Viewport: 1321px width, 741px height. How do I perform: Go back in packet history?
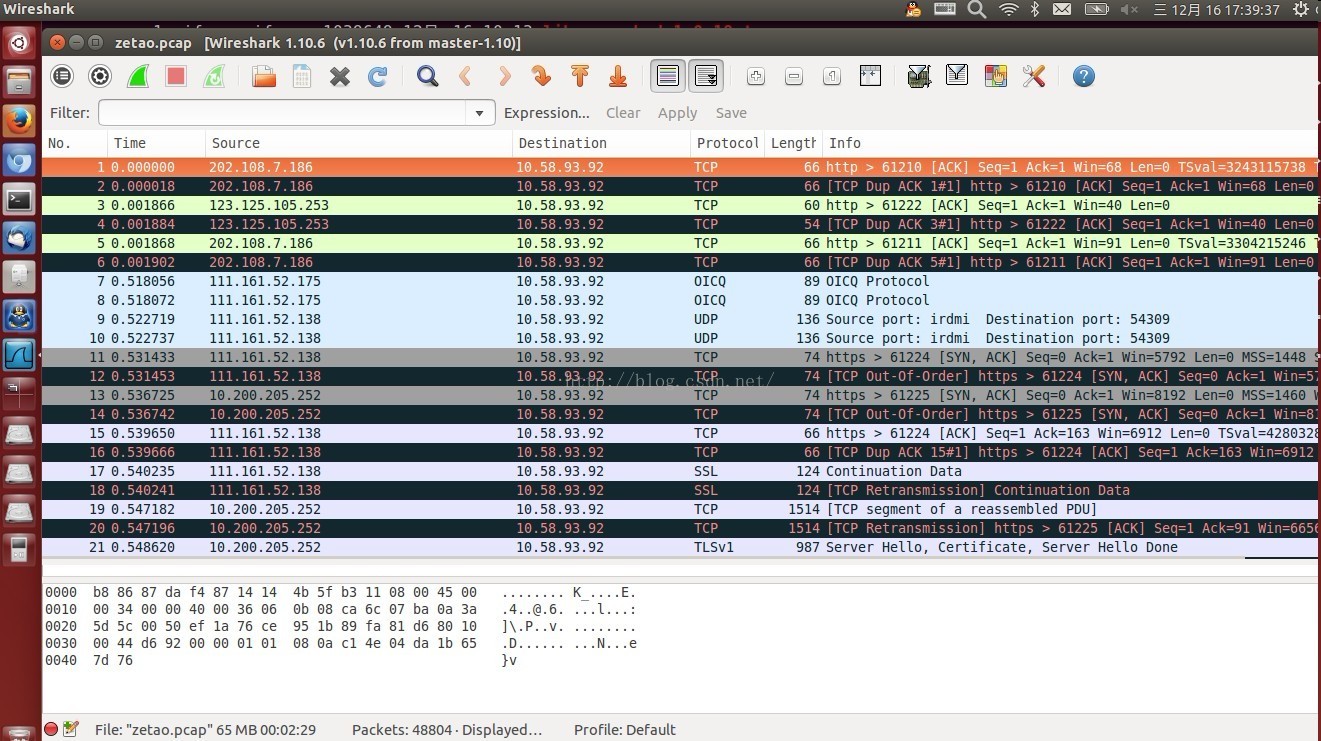[x=466, y=76]
